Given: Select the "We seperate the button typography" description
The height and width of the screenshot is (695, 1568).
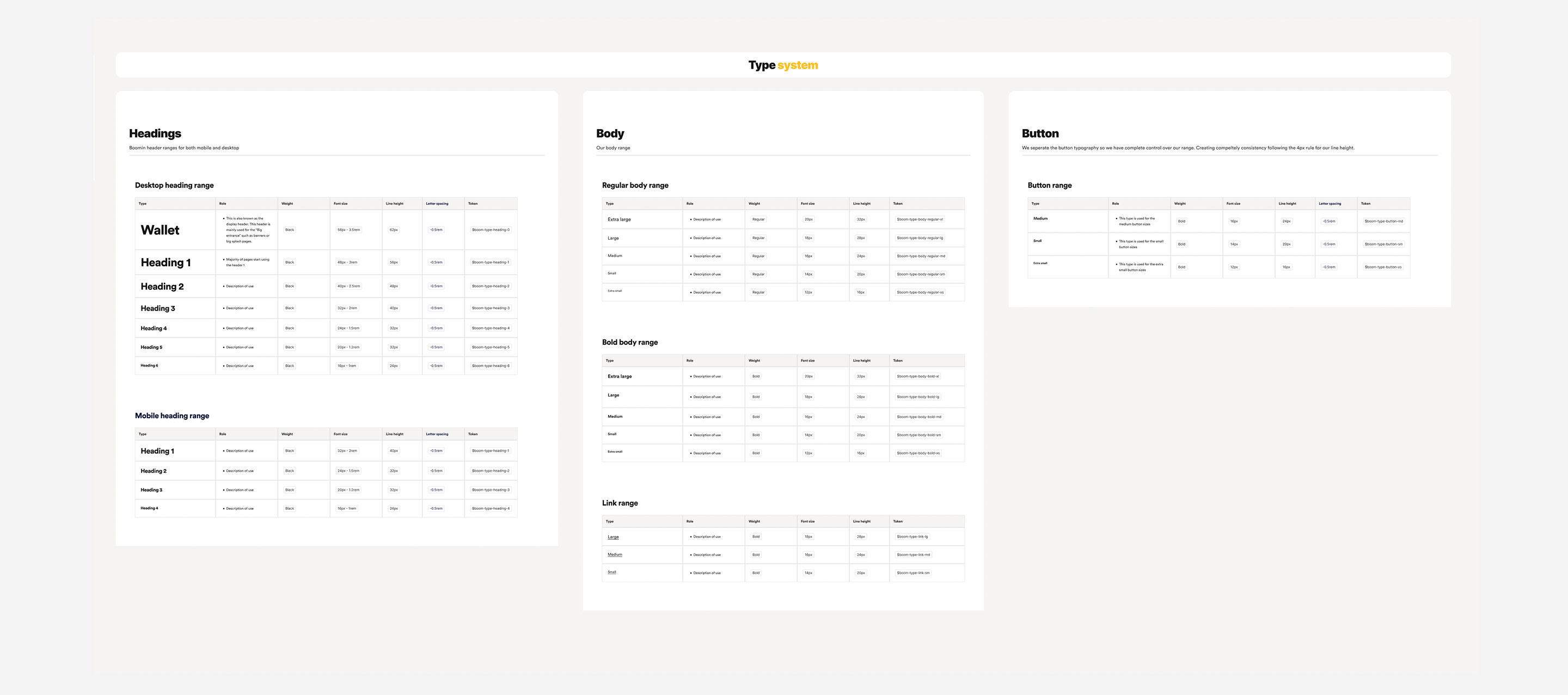Looking at the screenshot, I should tap(1187, 148).
